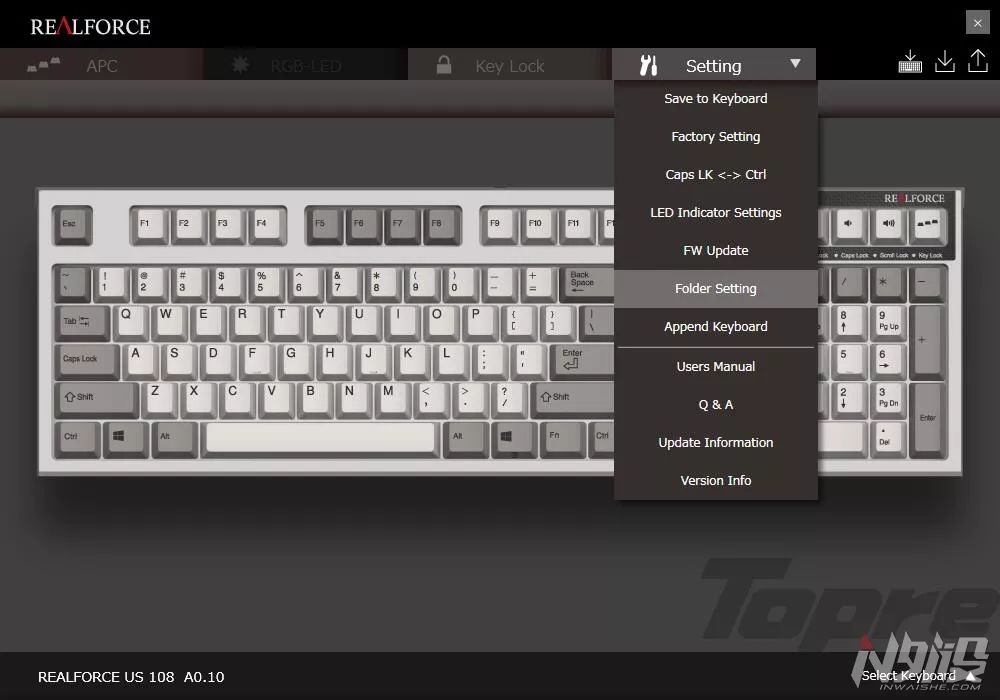
Task: Click REALFORCE US 108 A0.10 status text
Action: click(131, 677)
